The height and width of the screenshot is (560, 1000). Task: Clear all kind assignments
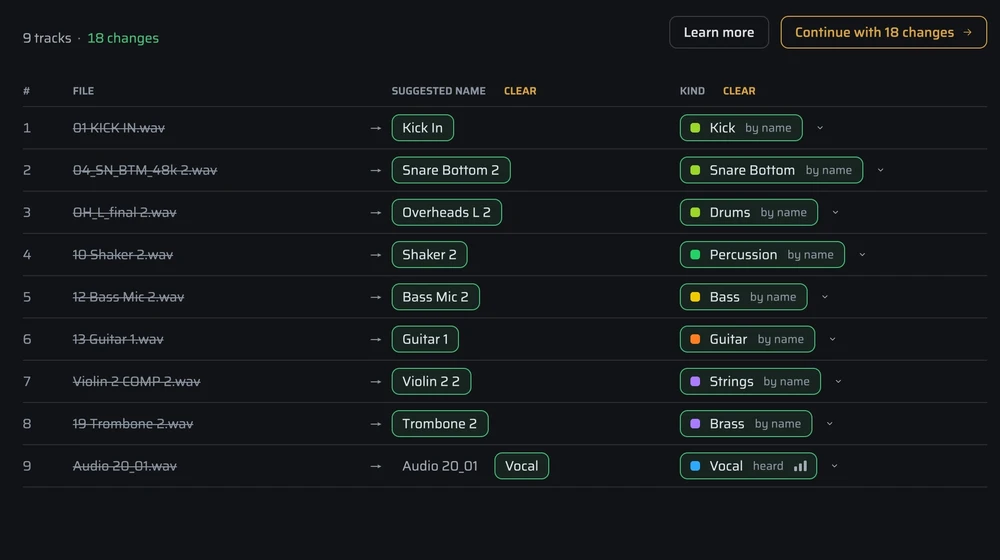pos(739,91)
